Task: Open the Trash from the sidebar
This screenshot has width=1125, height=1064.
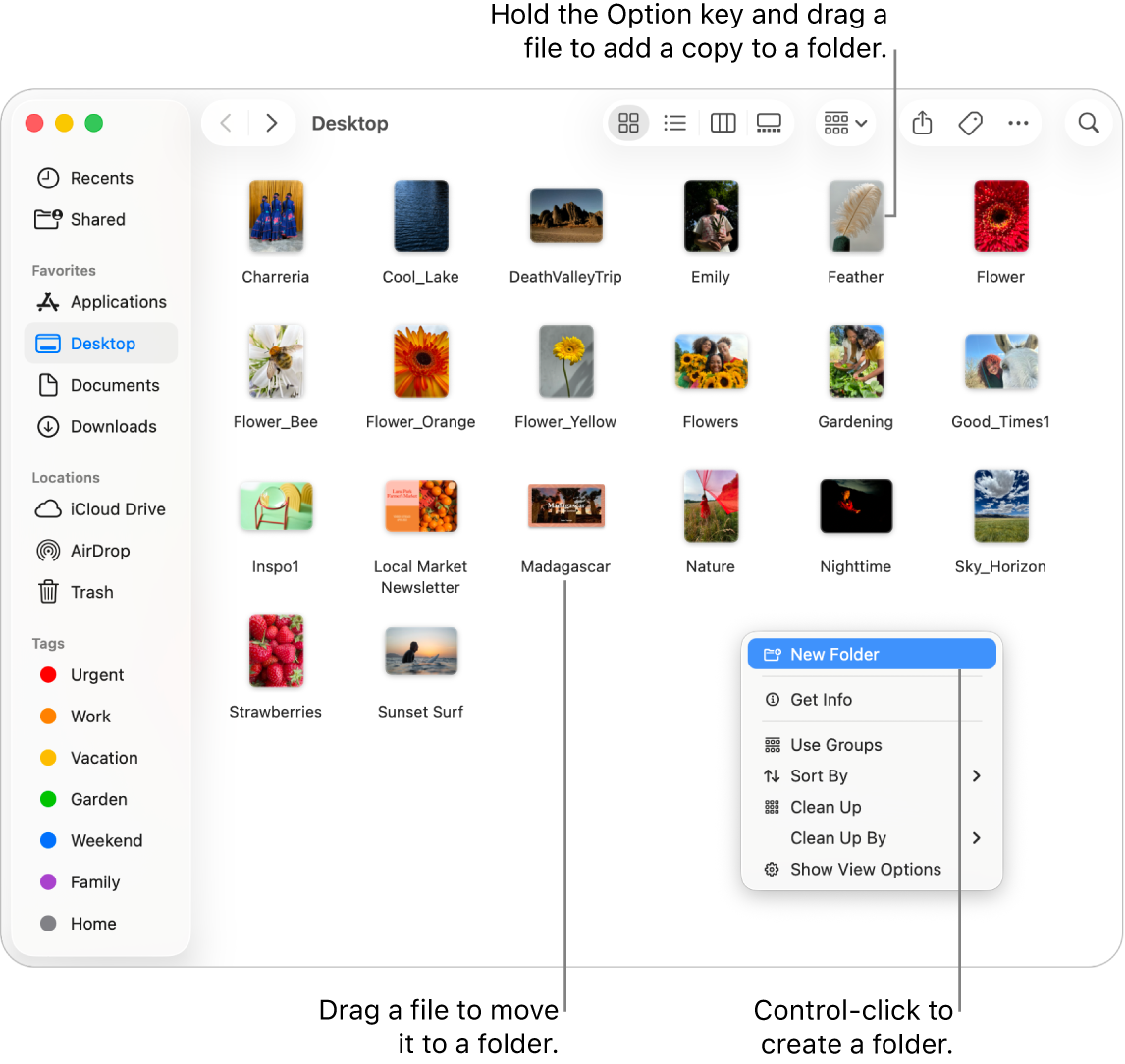Action: click(89, 592)
